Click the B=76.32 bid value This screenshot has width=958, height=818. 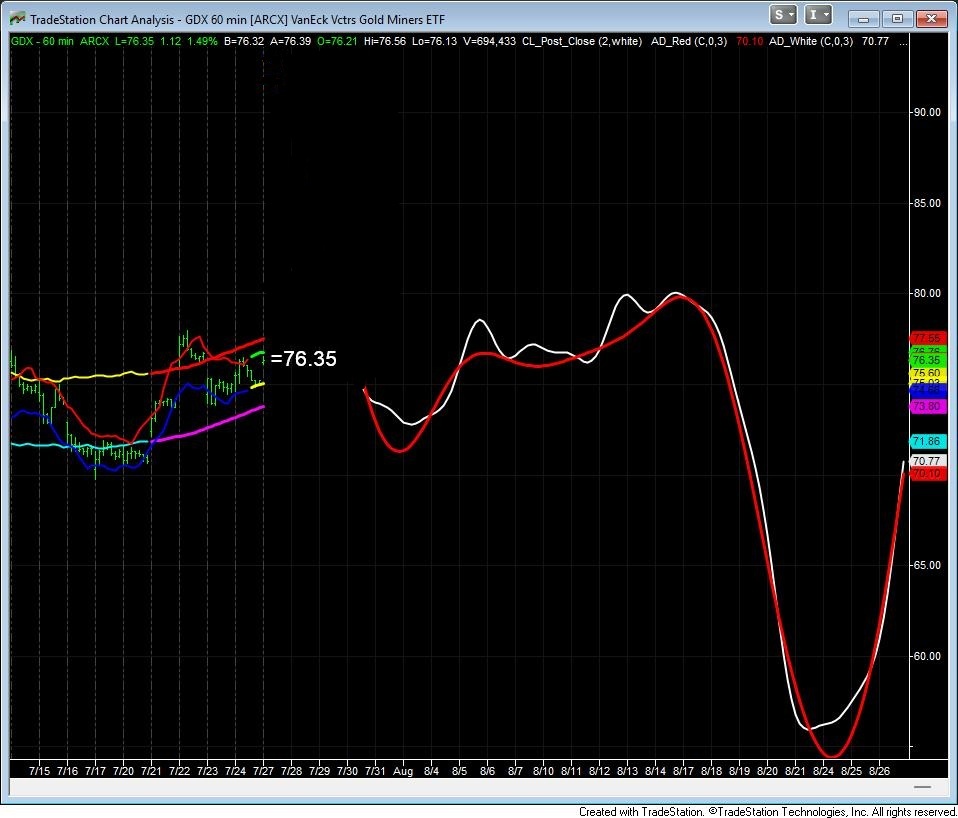click(x=244, y=42)
